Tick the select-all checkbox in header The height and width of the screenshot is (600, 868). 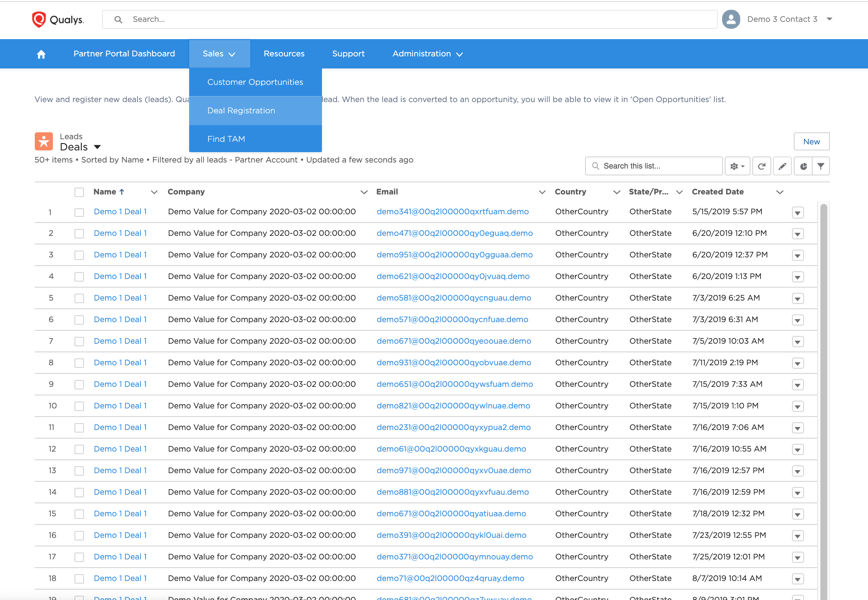(x=79, y=192)
